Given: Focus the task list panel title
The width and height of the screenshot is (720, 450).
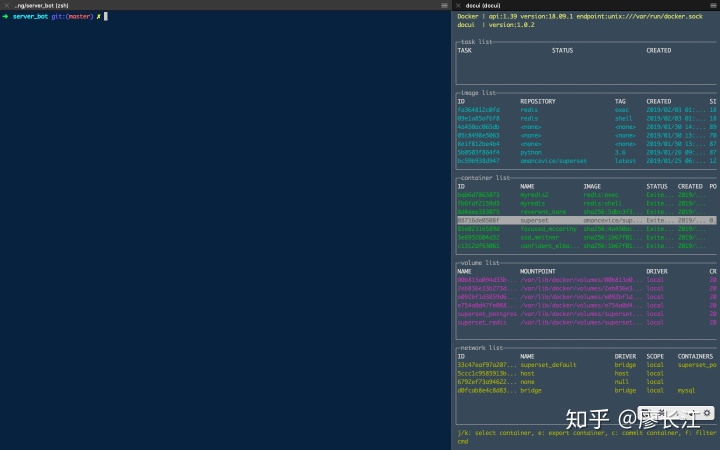Looking at the screenshot, I should [x=476, y=42].
